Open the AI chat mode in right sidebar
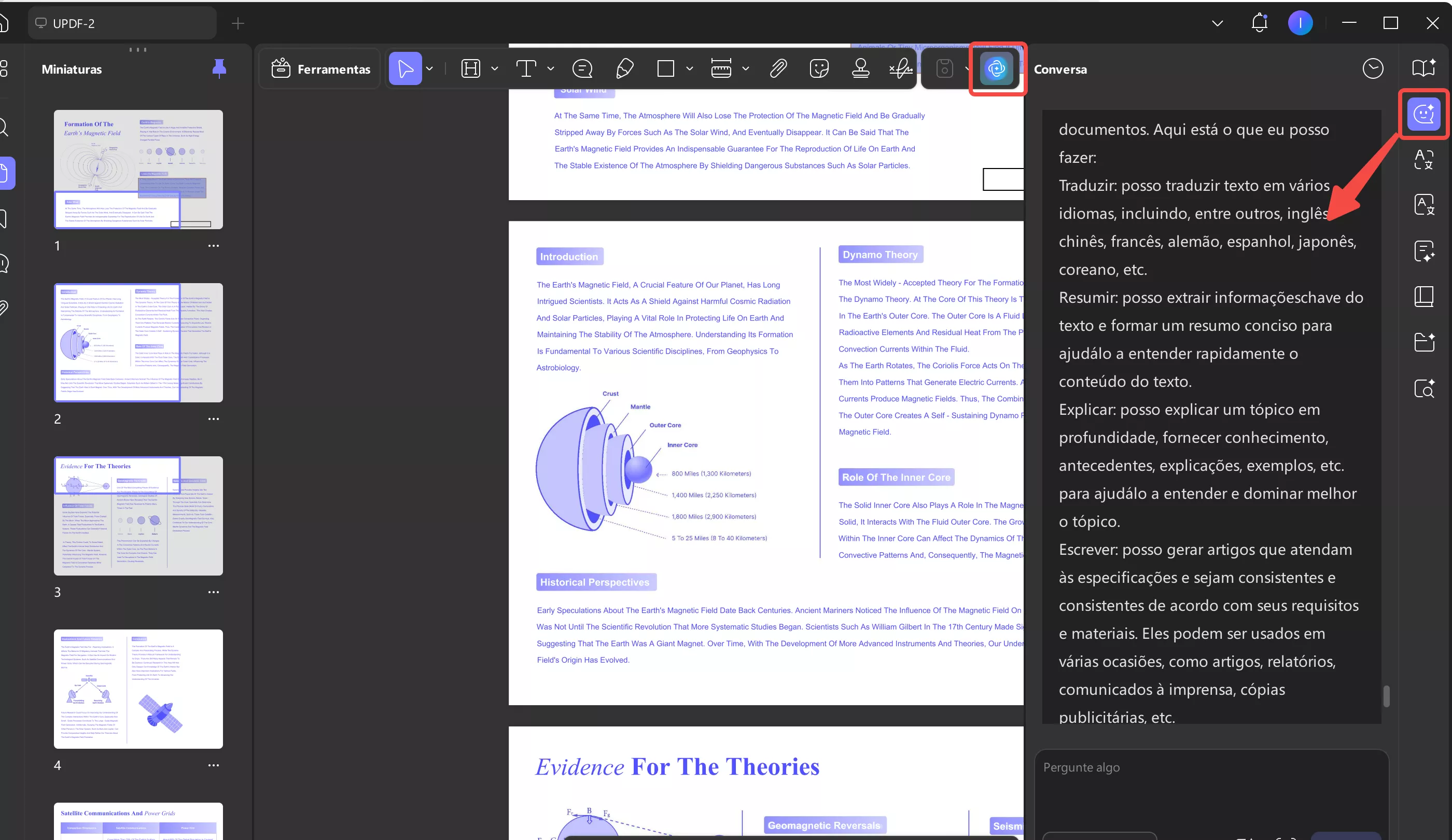The width and height of the screenshot is (1452, 840). (x=1423, y=114)
